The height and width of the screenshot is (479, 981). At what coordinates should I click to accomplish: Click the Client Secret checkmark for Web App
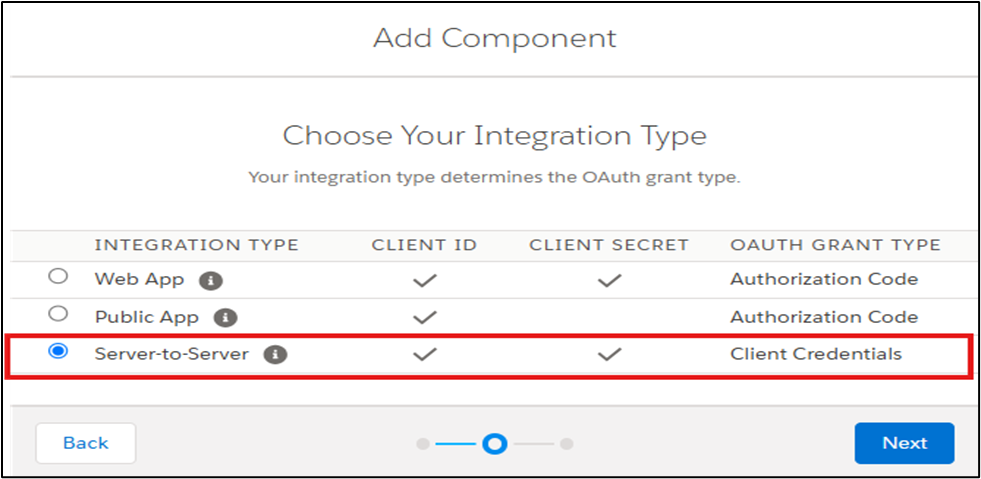(x=609, y=281)
